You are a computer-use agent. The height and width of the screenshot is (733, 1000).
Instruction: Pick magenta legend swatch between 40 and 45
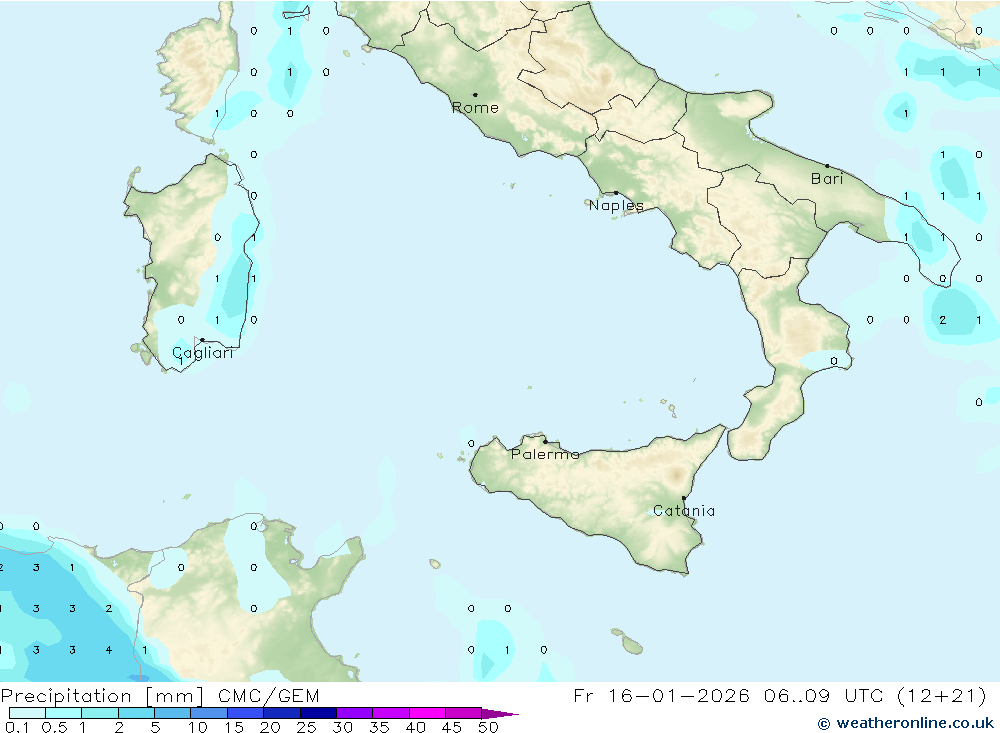(427, 713)
